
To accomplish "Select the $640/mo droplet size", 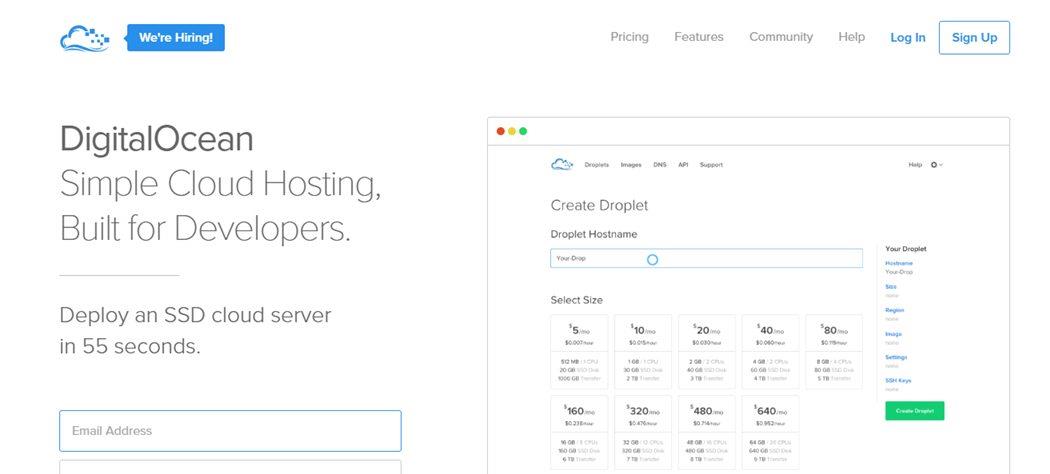I will coord(770,432).
